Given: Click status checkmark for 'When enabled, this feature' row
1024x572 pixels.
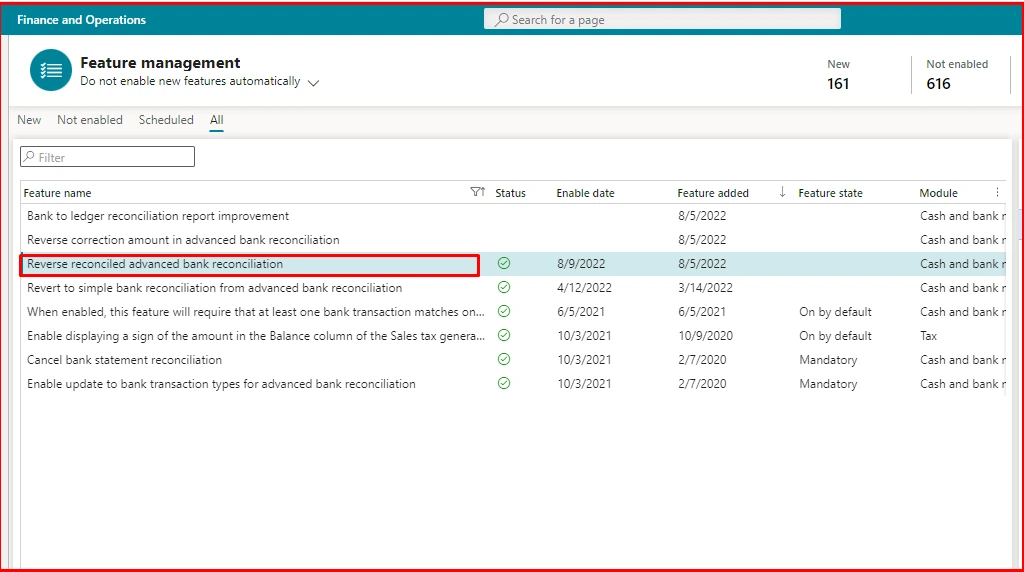Looking at the screenshot, I should 504,311.
